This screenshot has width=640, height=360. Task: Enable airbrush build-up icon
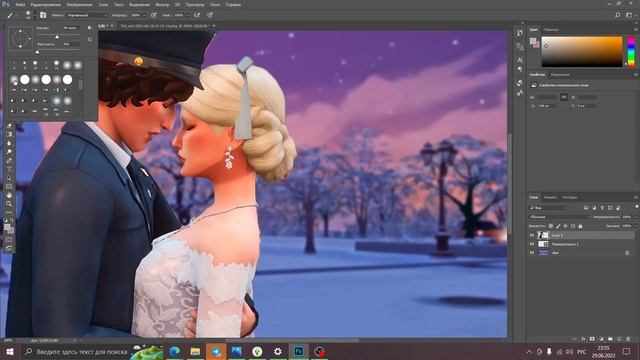tap(197, 15)
